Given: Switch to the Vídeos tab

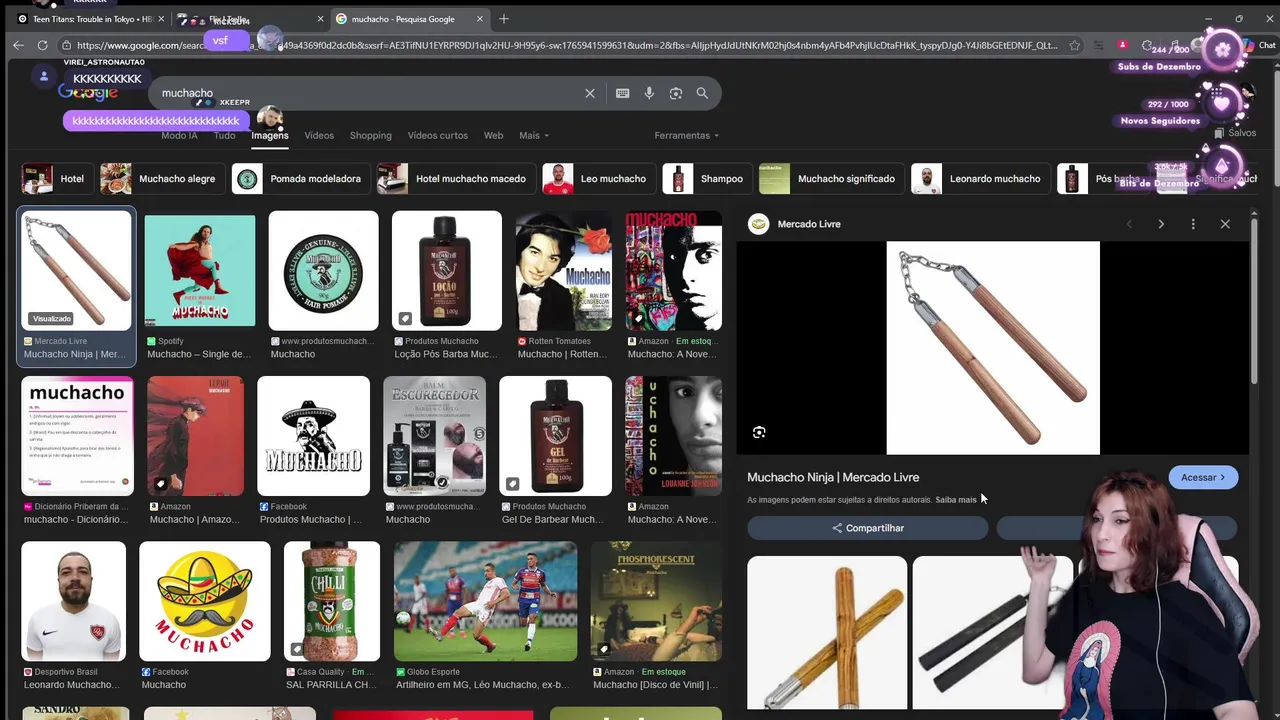Looking at the screenshot, I should pyautogui.click(x=319, y=135).
